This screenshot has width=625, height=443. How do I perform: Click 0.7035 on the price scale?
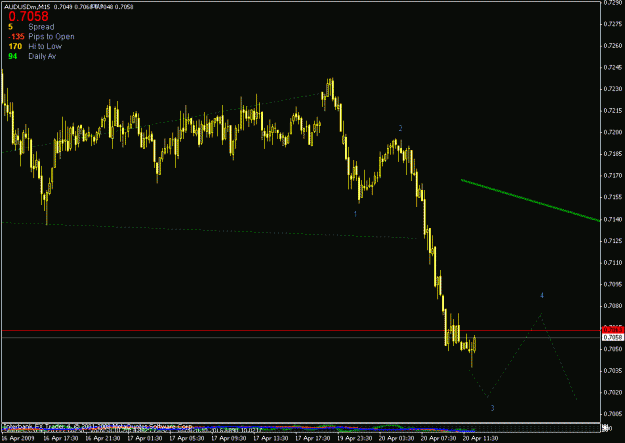pos(613,371)
